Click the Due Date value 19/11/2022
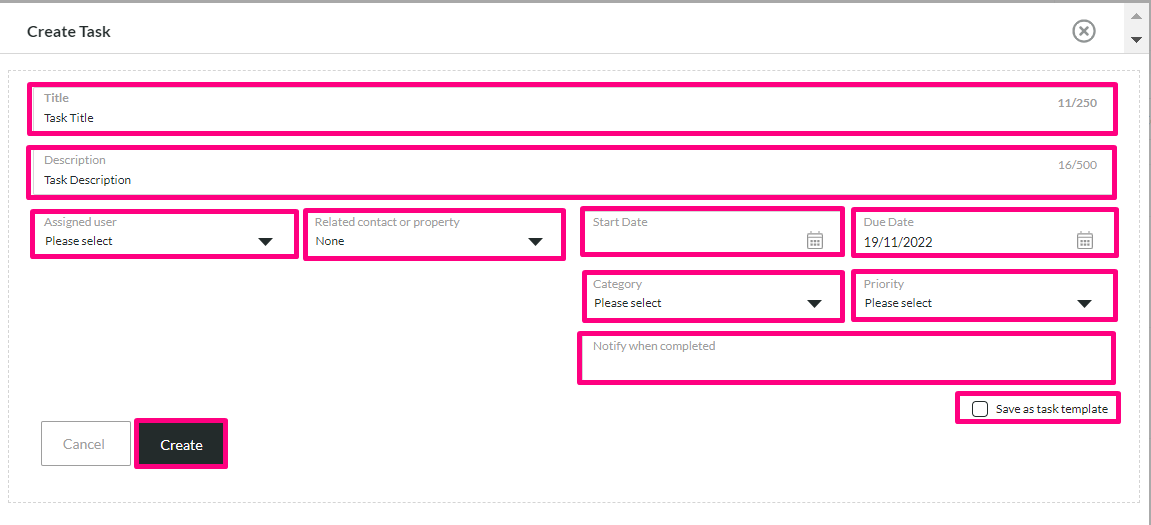The height and width of the screenshot is (525, 1151). [898, 242]
